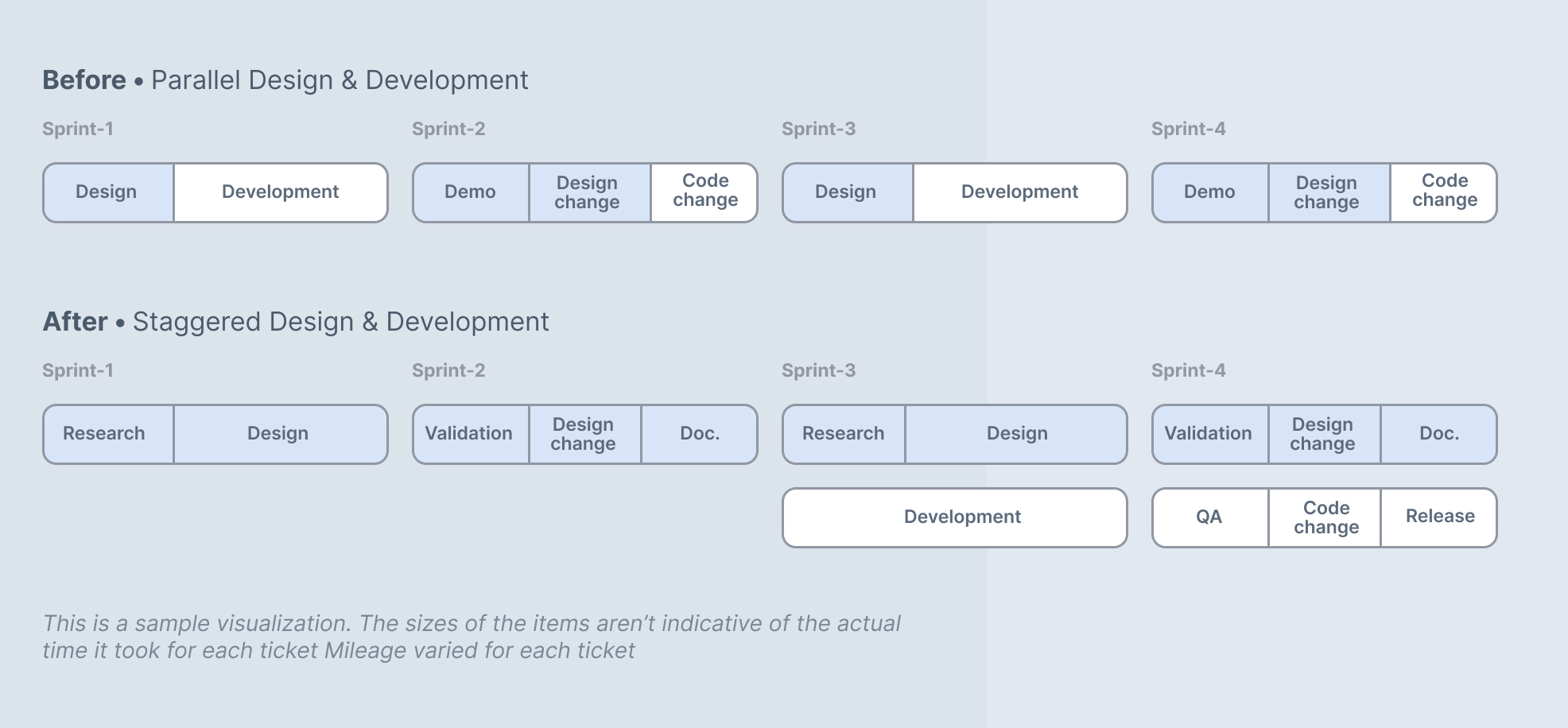Click the italic 'This is a sample visualization' footnote
This screenshot has height=728, width=1568.
pos(472,637)
